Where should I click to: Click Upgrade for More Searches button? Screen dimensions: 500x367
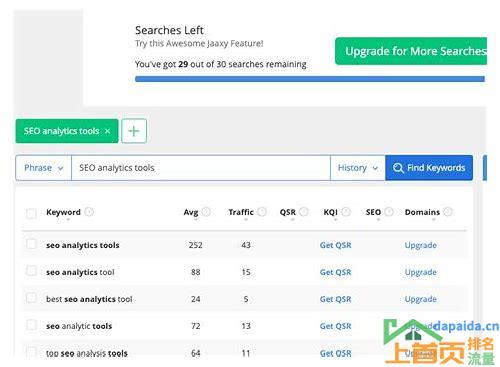click(411, 51)
